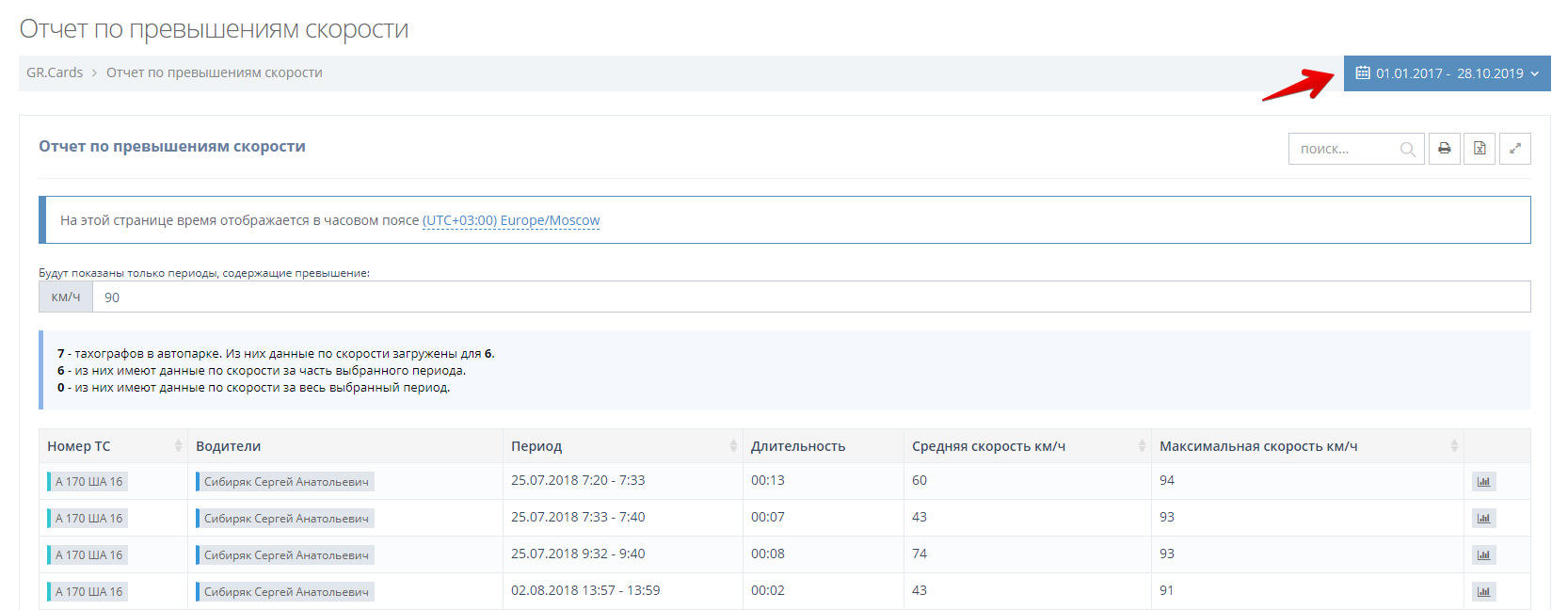Go to GR.Cards breadcrumb
Image resolution: width=1568 pixels, height=610 pixels.
tap(55, 72)
